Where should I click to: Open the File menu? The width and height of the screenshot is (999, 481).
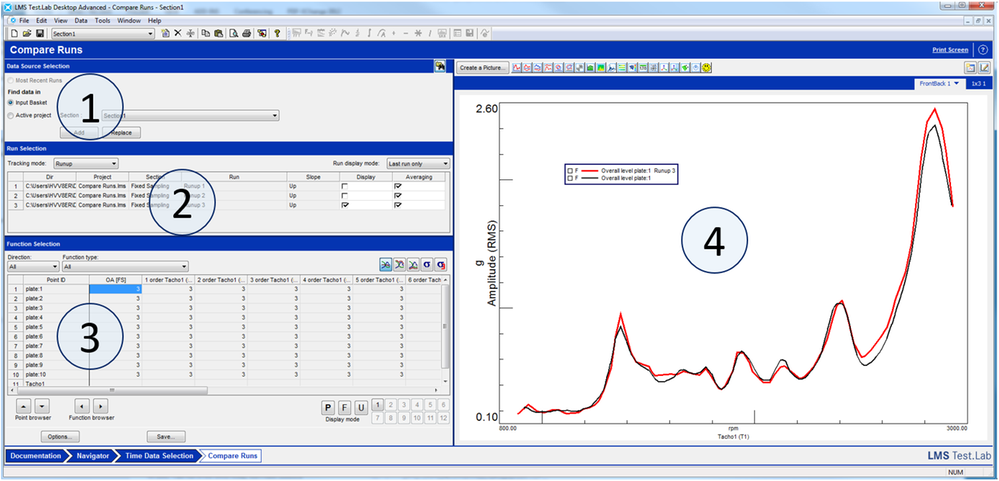24,20
